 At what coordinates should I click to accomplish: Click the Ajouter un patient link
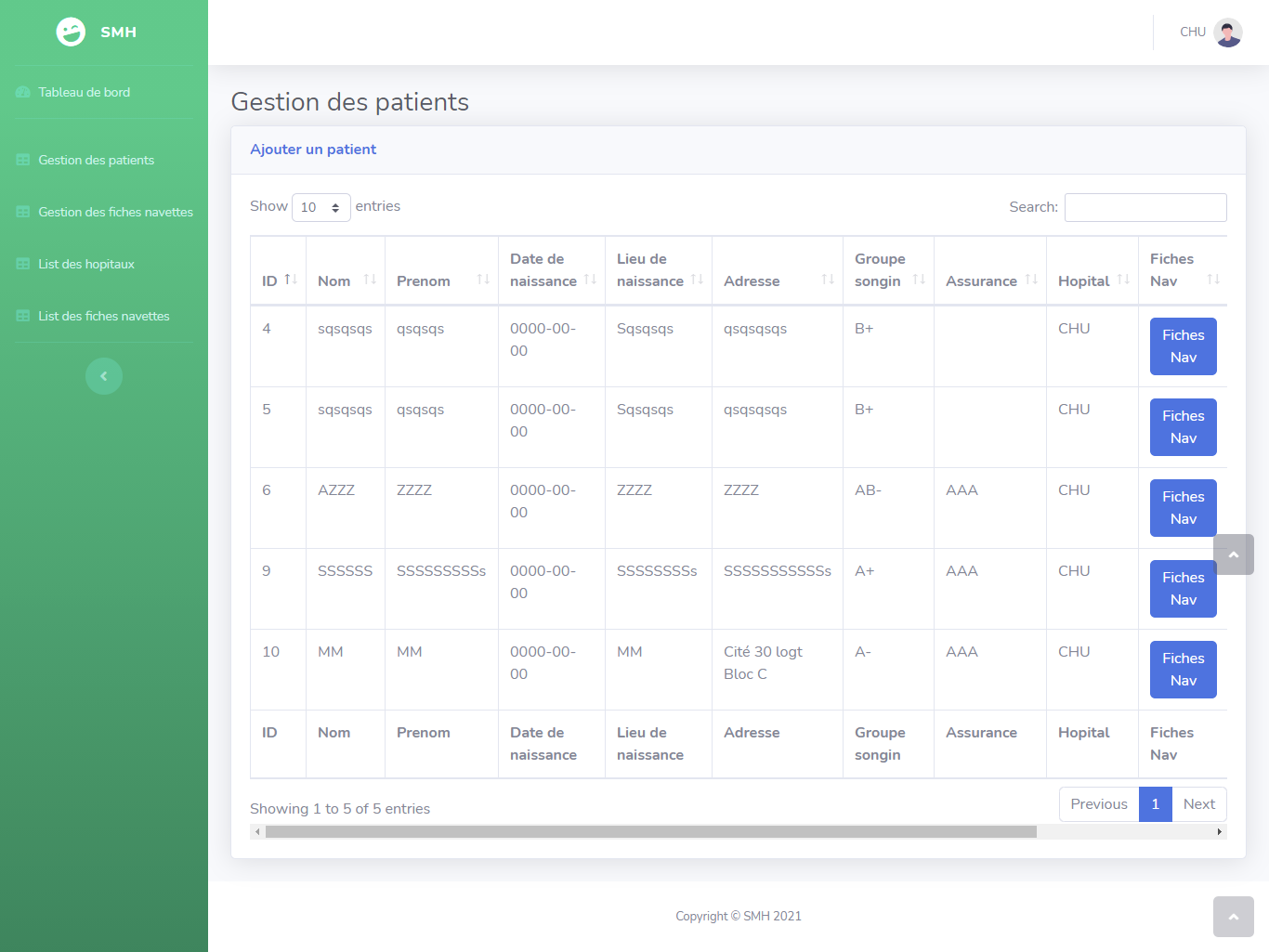[x=313, y=150]
